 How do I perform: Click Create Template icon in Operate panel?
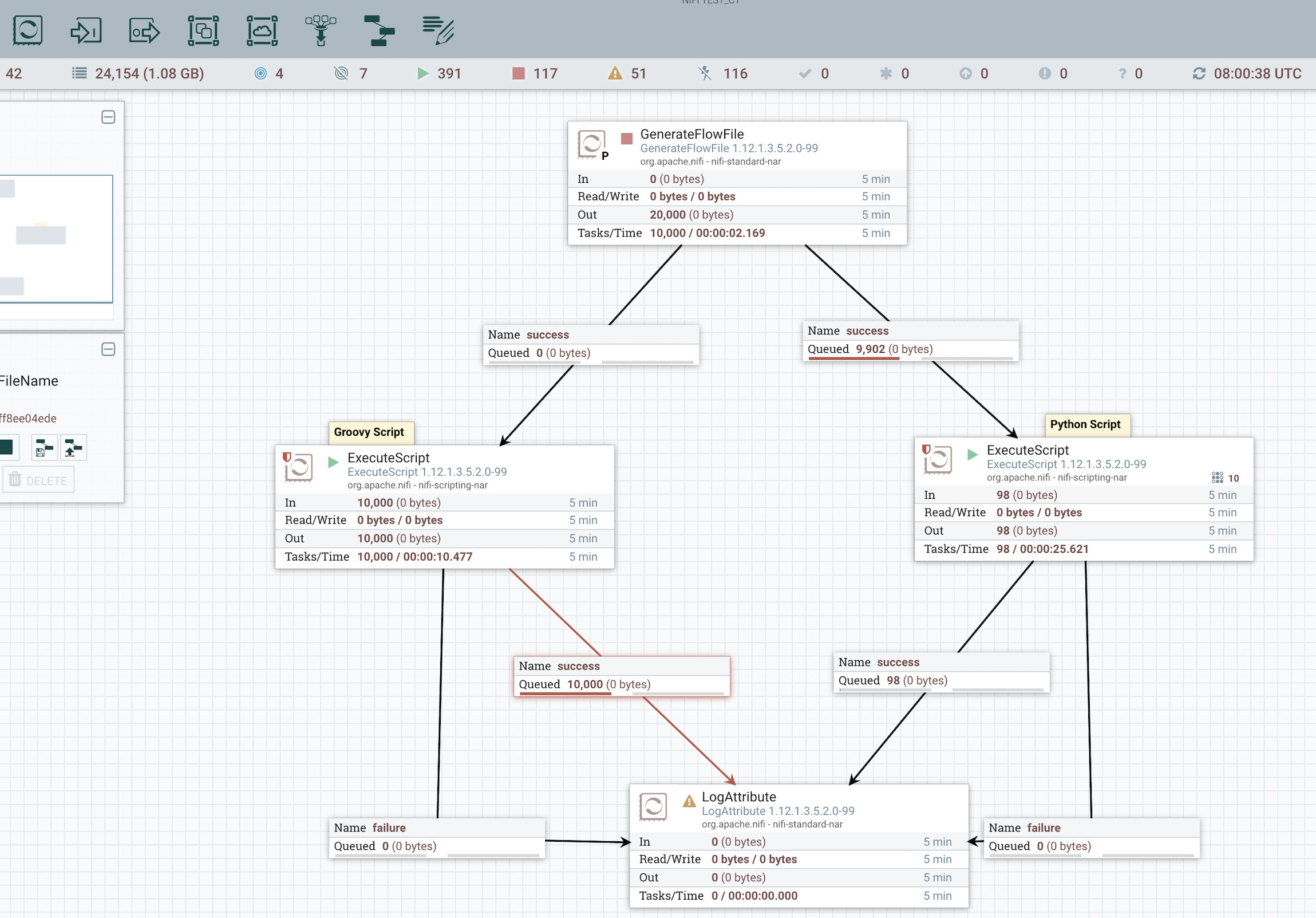[44, 448]
